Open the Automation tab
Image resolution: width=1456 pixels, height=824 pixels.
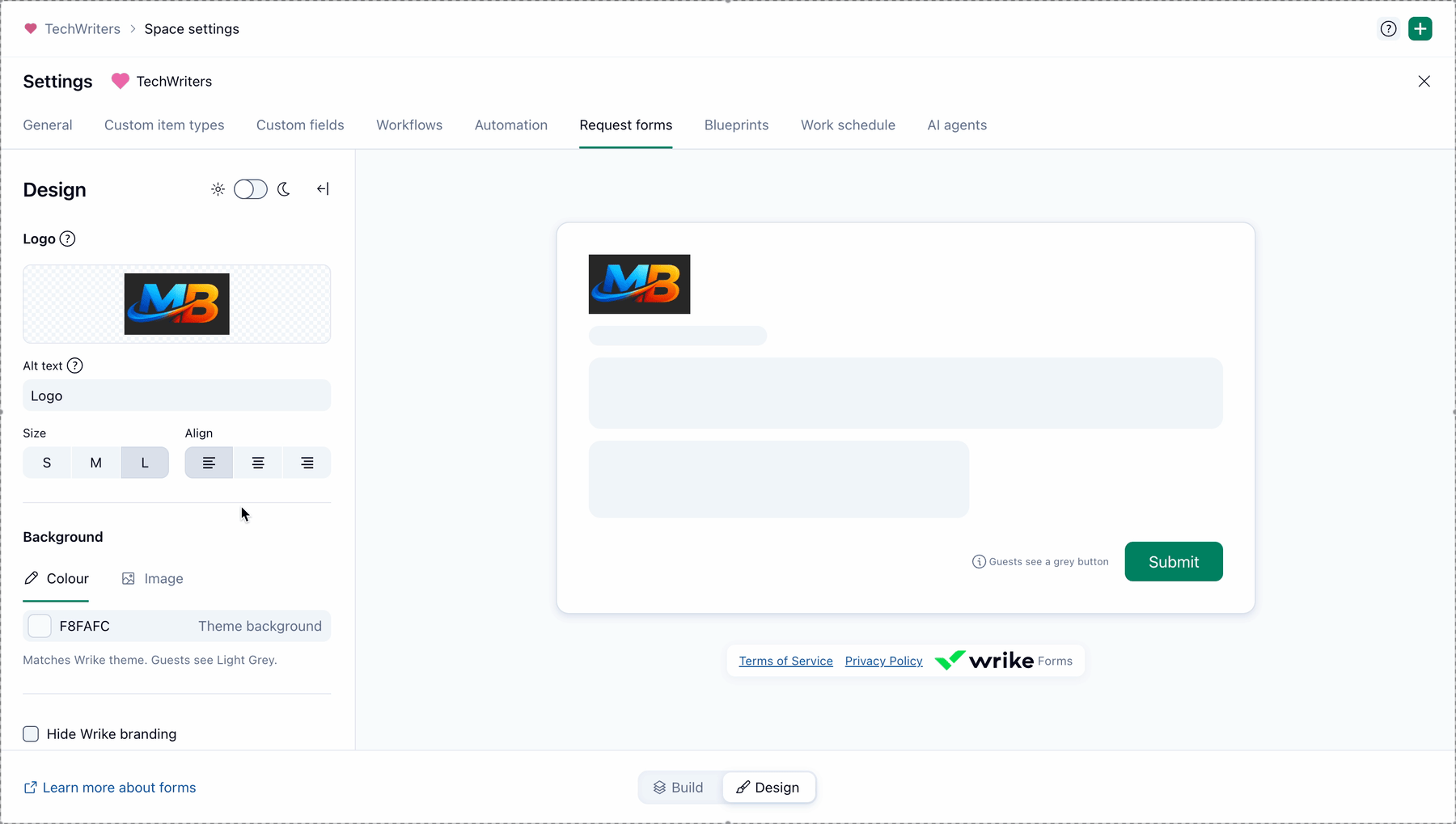coord(511,125)
